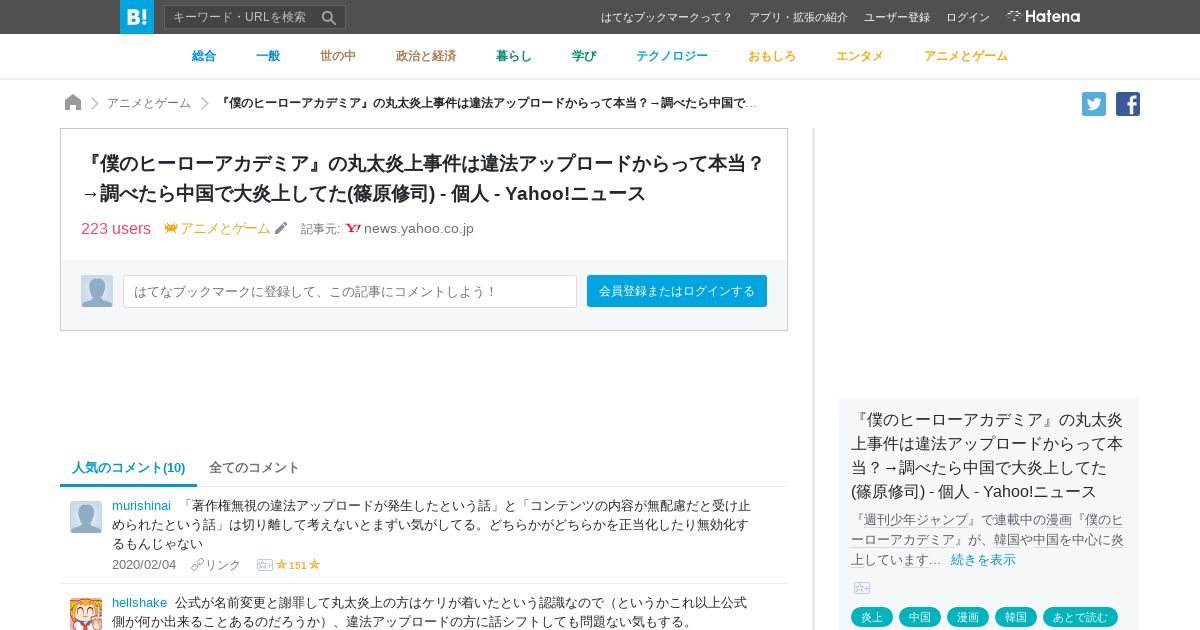Select the テクノロジー category menu
The image size is (1200, 630).
[672, 56]
